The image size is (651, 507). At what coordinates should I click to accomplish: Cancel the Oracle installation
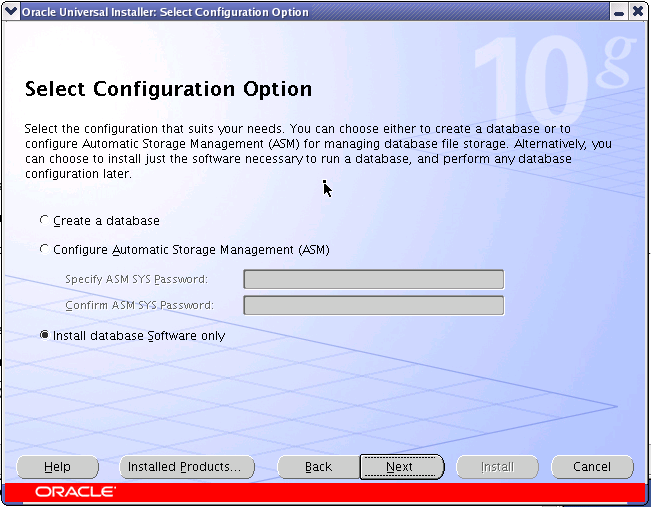pyautogui.click(x=592, y=467)
